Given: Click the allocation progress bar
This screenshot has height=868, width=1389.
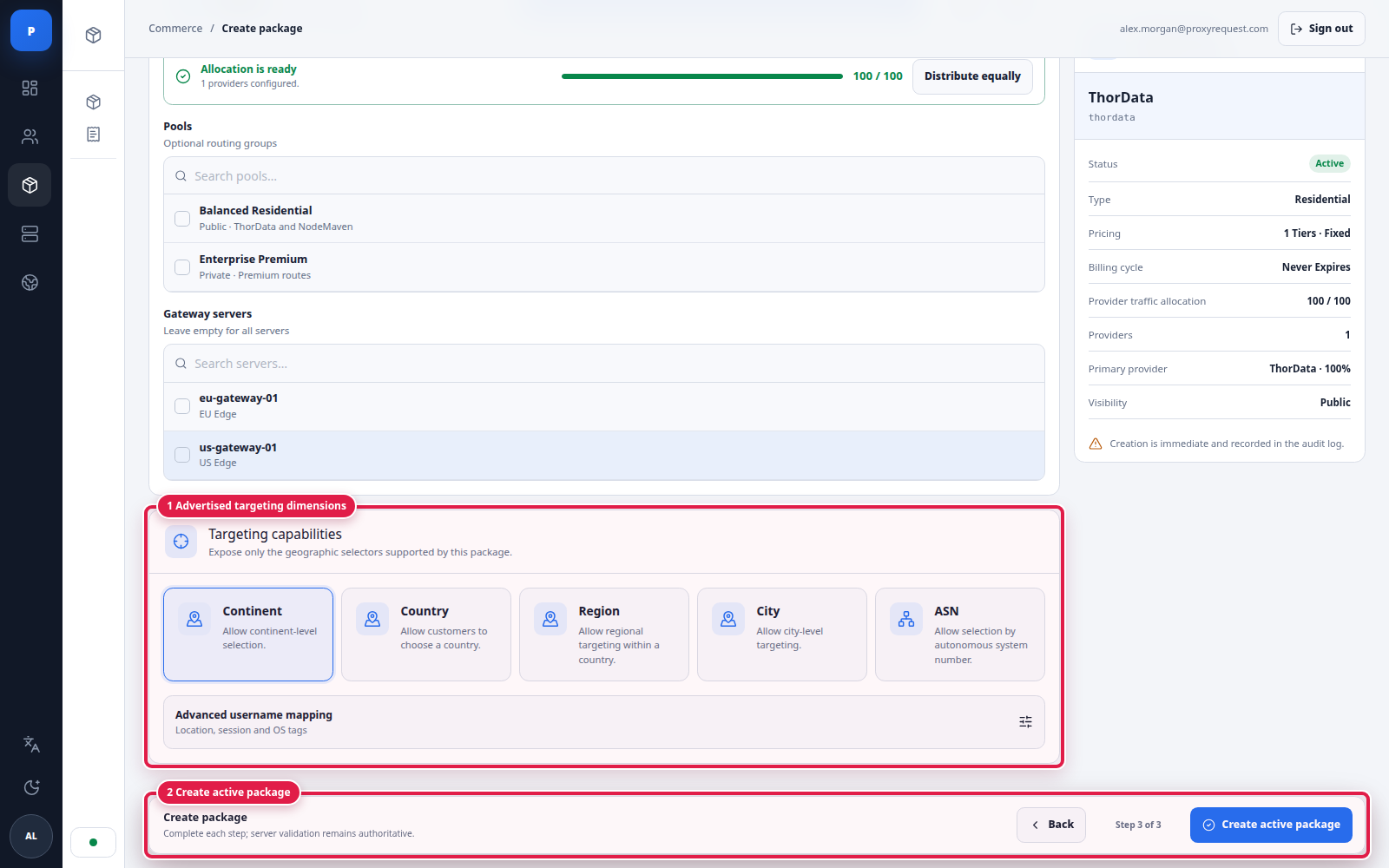Looking at the screenshot, I should (701, 76).
